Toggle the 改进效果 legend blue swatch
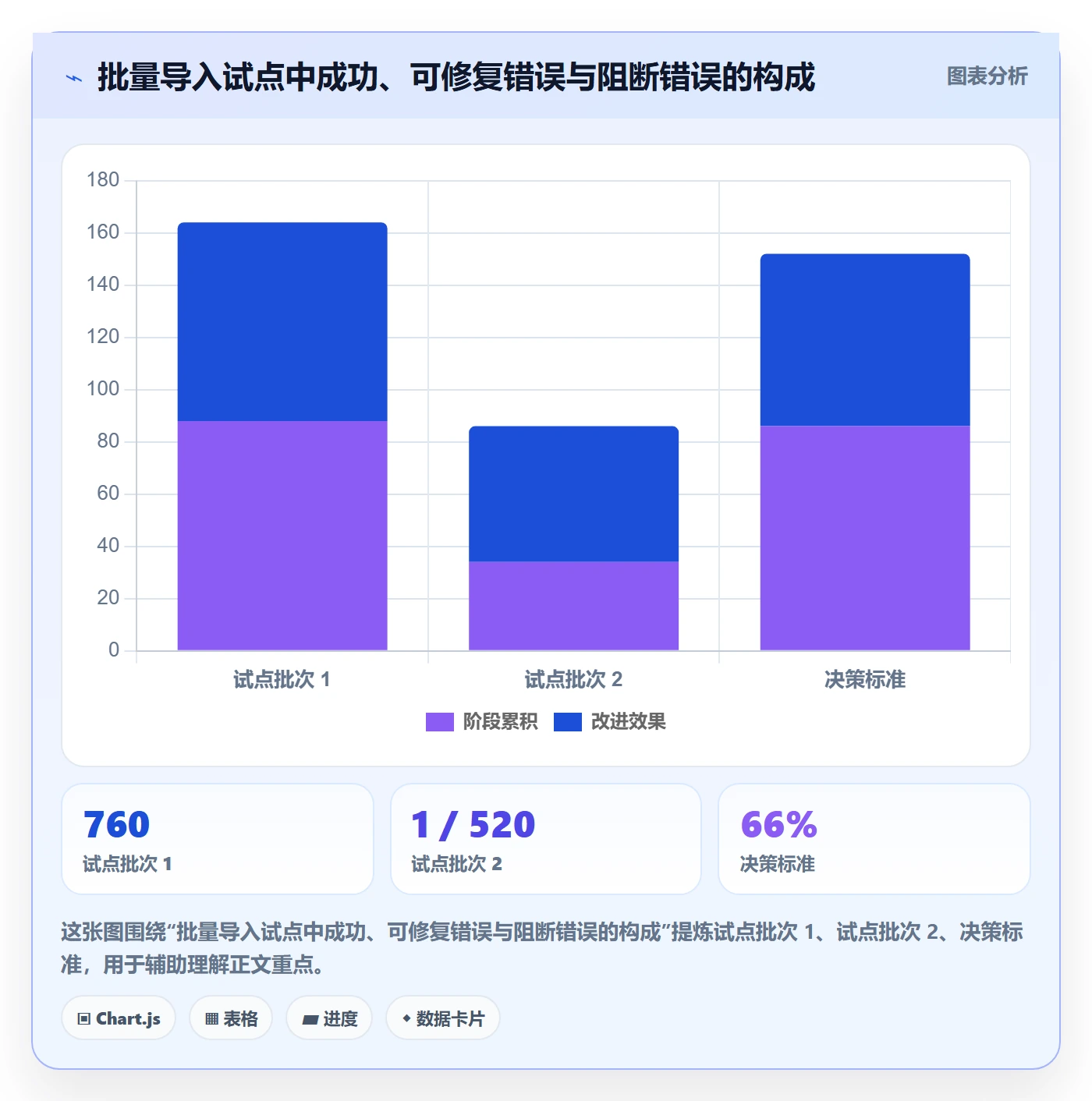 [567, 722]
